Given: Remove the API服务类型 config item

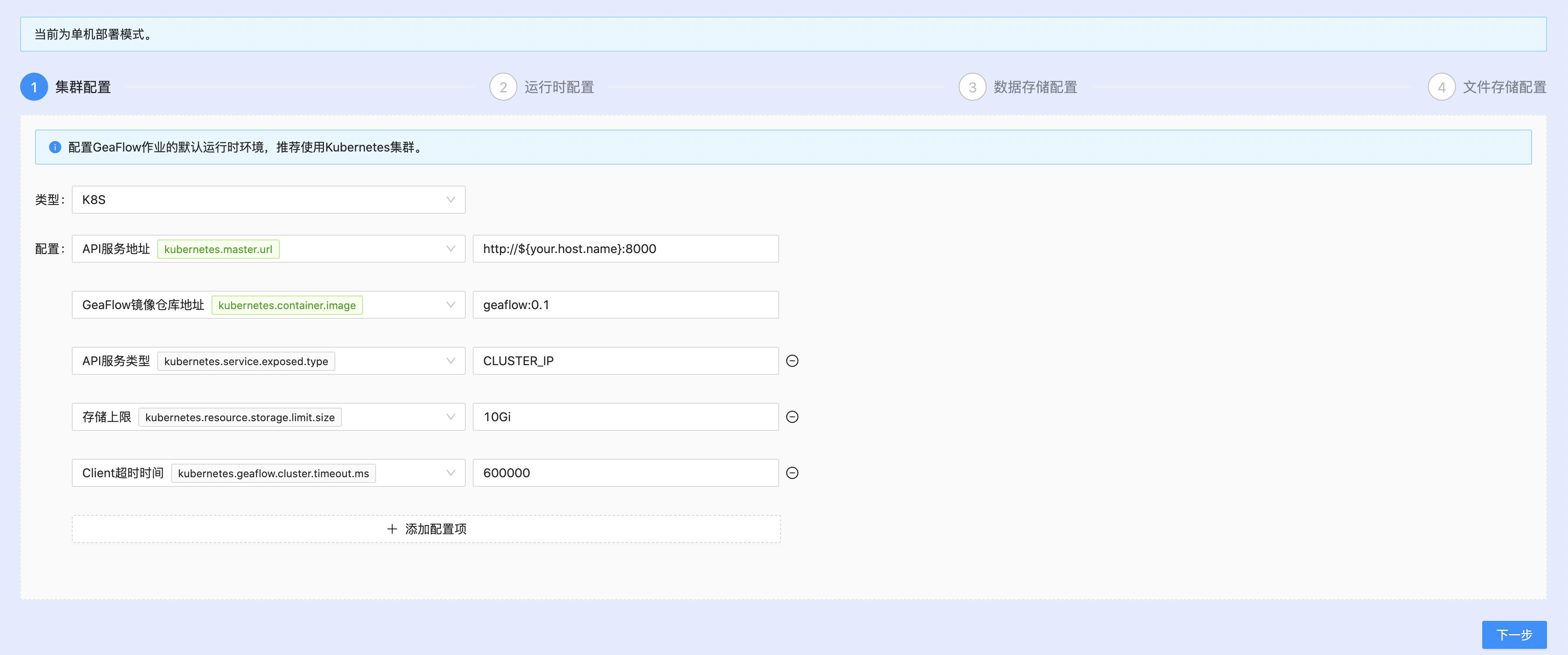Looking at the screenshot, I should (792, 360).
